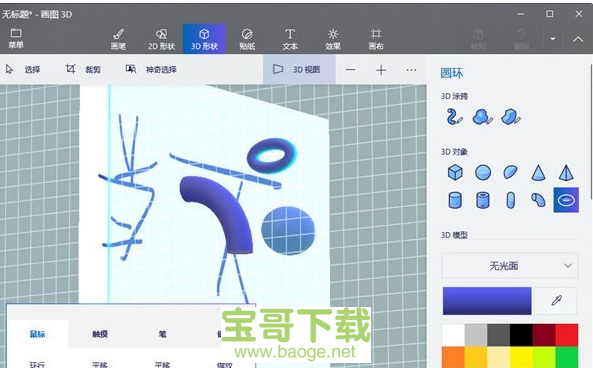Screen dimensions: 593x368
Task: Pick the sphere 3D object
Action: [x=483, y=172]
